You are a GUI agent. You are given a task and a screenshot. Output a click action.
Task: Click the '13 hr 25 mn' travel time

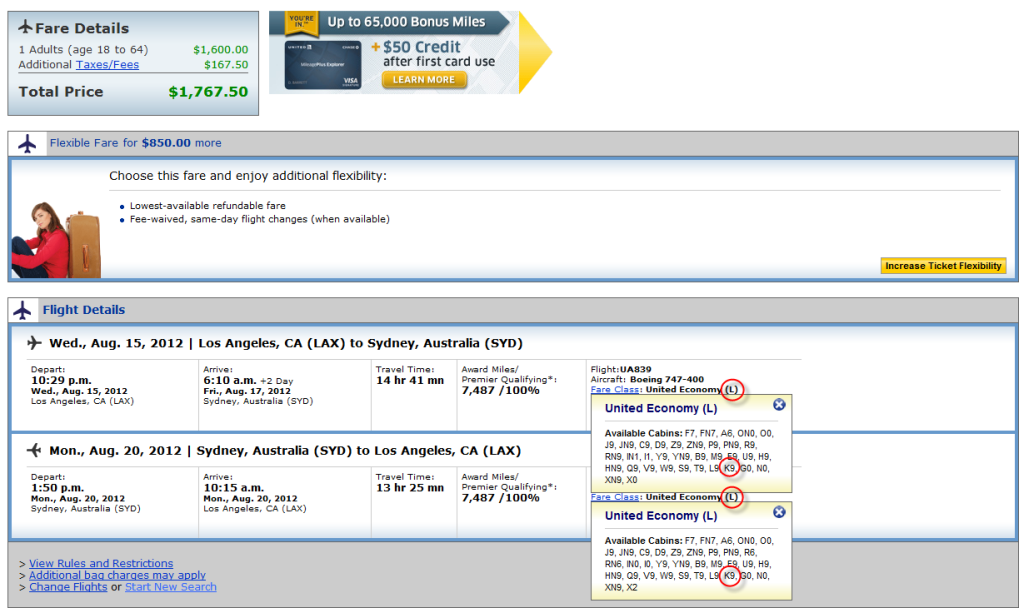pos(410,488)
